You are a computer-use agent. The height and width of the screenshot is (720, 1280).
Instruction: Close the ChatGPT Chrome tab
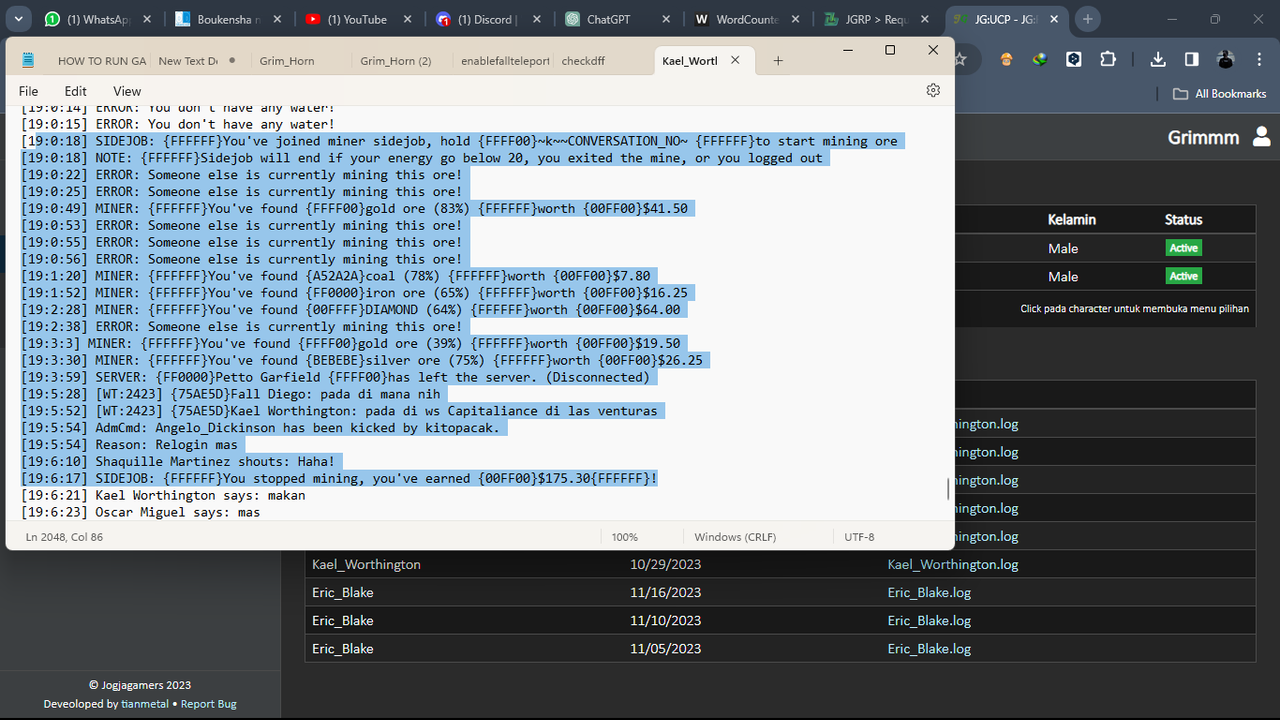666,19
